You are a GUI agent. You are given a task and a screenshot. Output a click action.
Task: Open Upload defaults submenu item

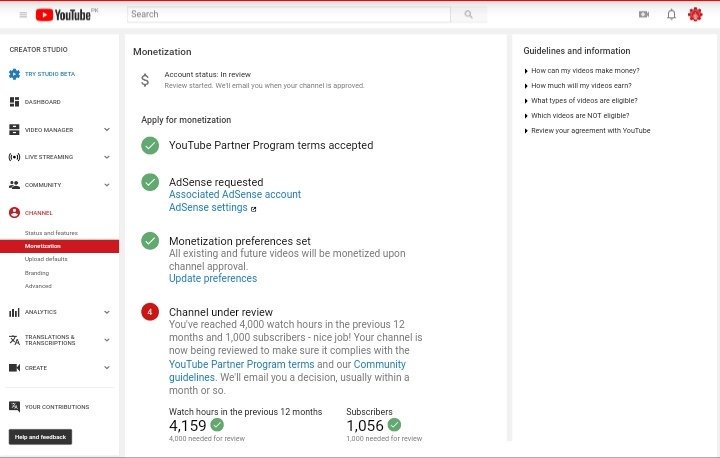(x=46, y=259)
